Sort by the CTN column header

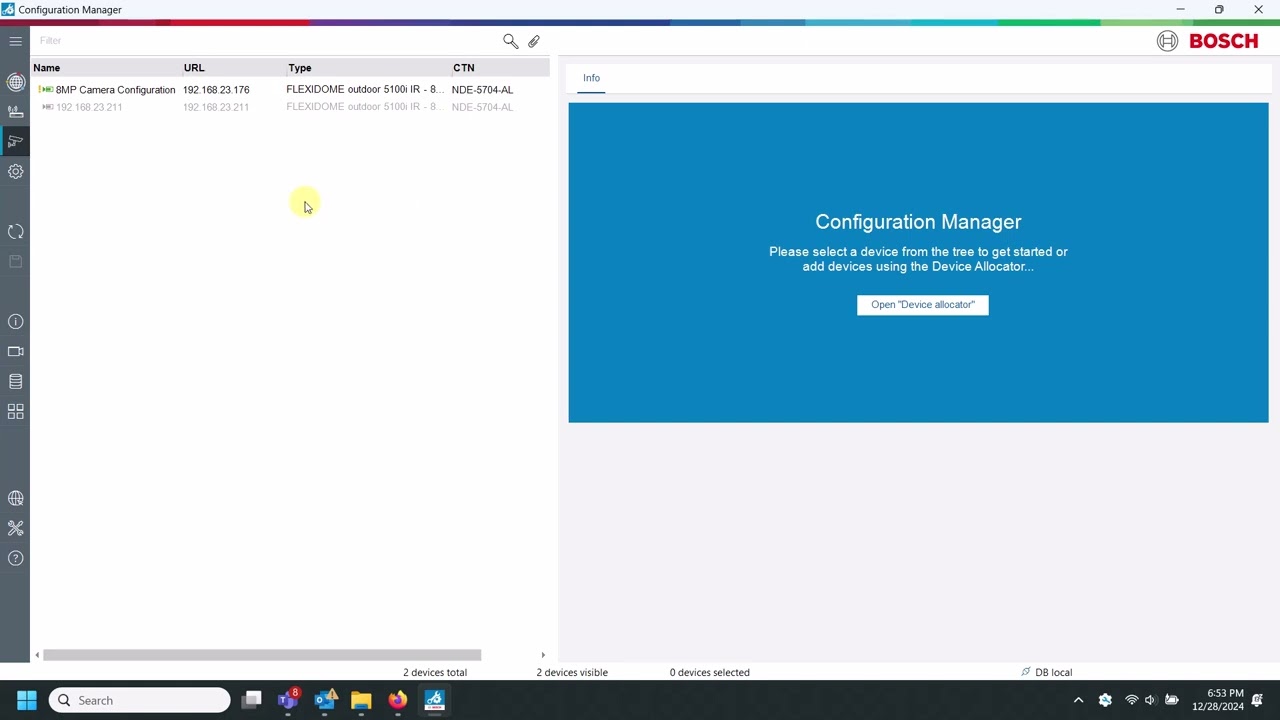[464, 68]
